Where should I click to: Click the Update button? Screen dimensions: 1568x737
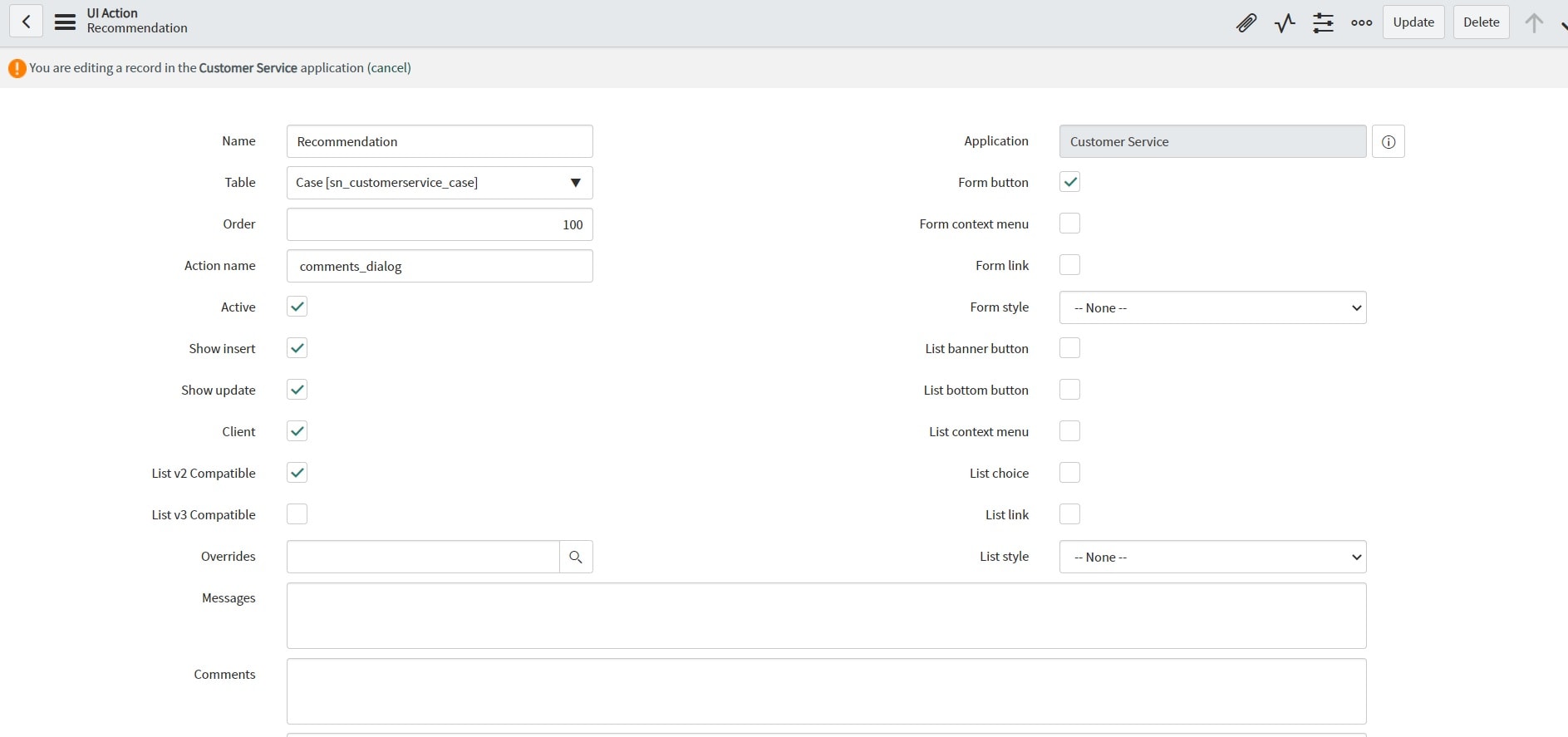click(1413, 22)
